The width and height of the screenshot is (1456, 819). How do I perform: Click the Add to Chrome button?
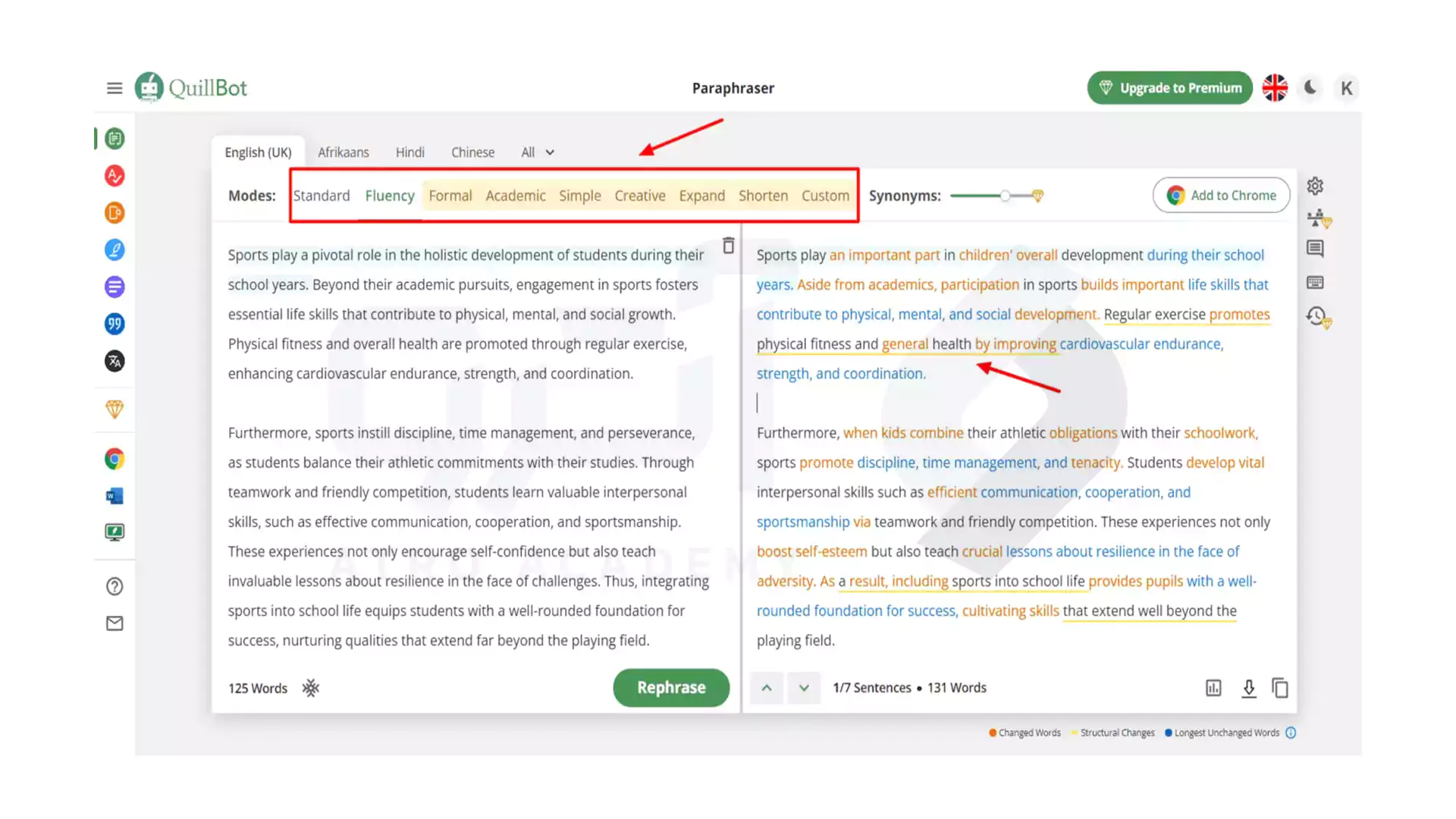1222,196
